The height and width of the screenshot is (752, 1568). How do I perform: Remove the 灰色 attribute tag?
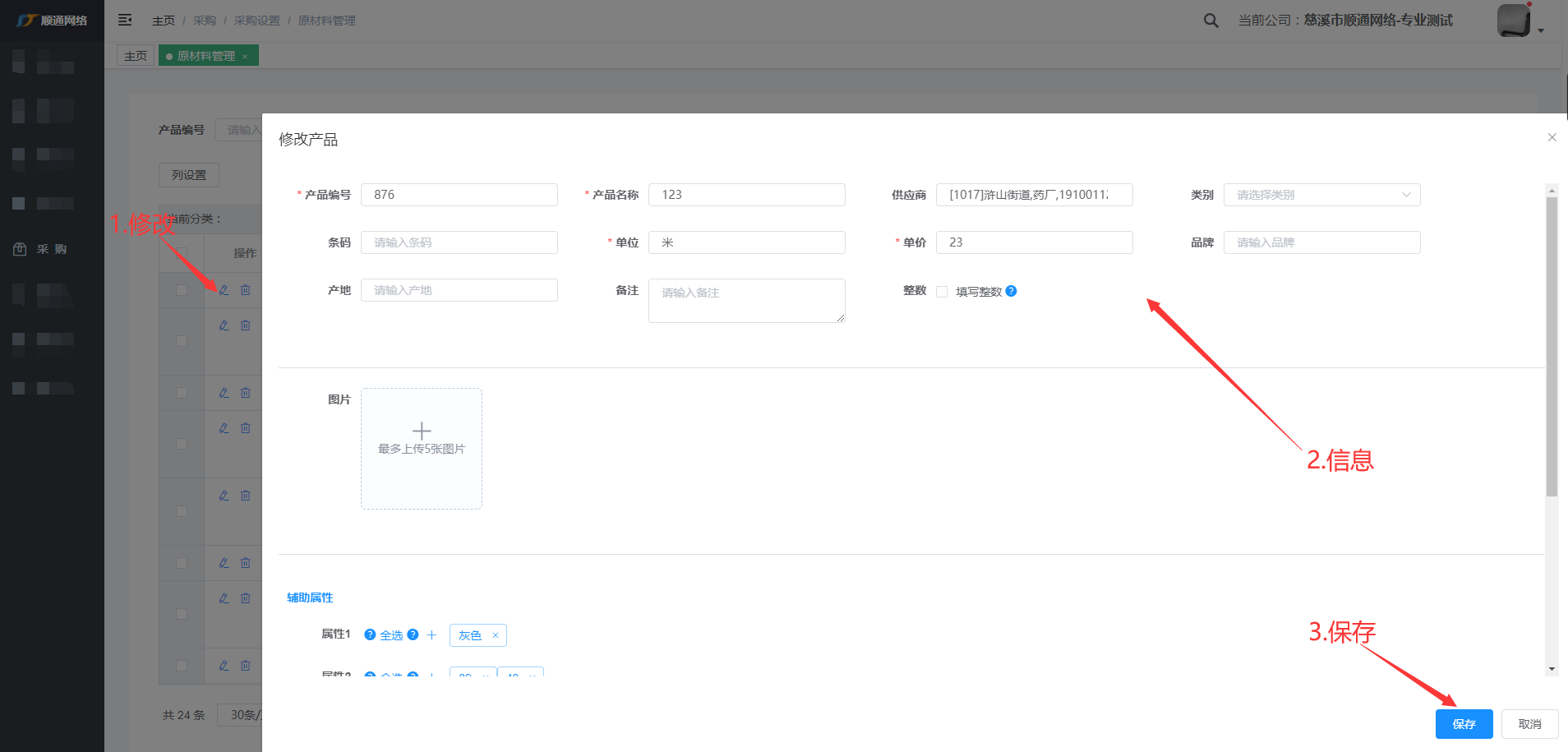(496, 635)
